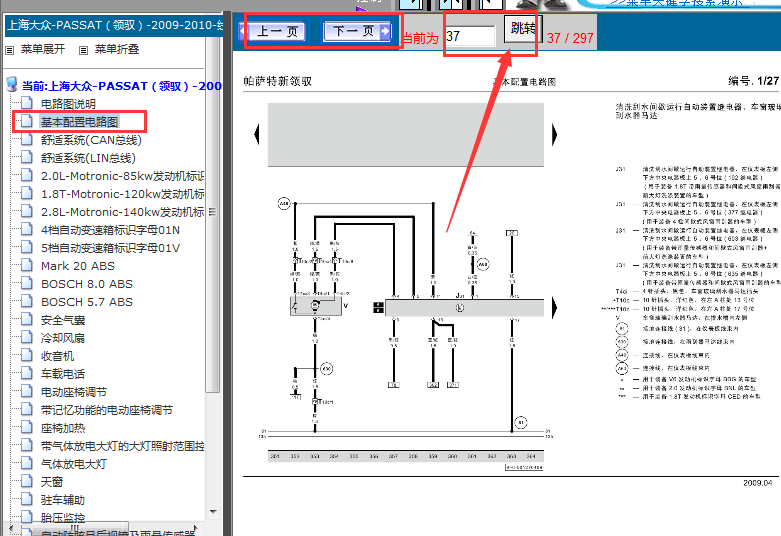Open 5档自动变速箱标识字母01V entry
This screenshot has width=781, height=536.
(110, 248)
